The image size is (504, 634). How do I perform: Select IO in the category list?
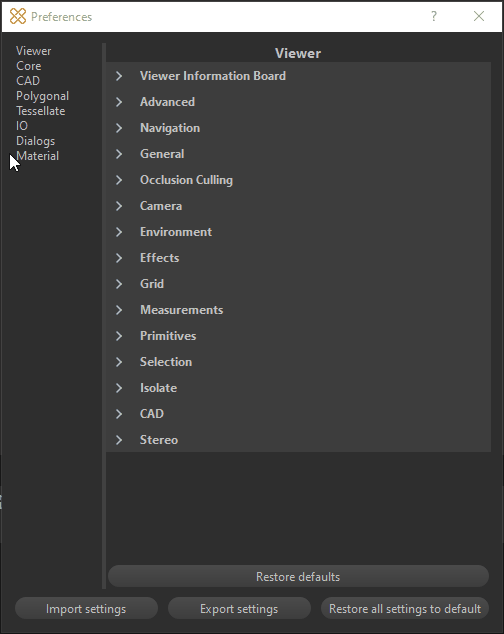(x=22, y=126)
